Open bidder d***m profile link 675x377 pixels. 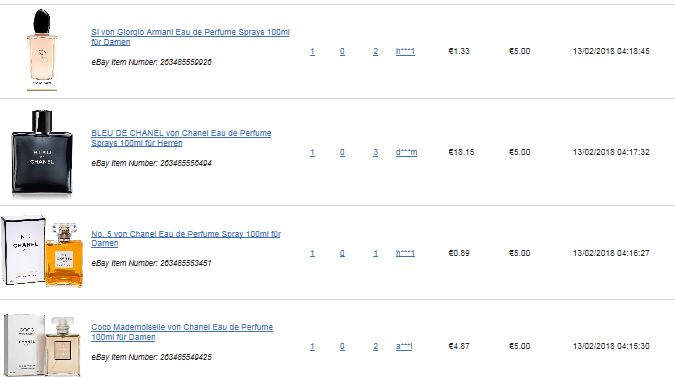tap(406, 152)
